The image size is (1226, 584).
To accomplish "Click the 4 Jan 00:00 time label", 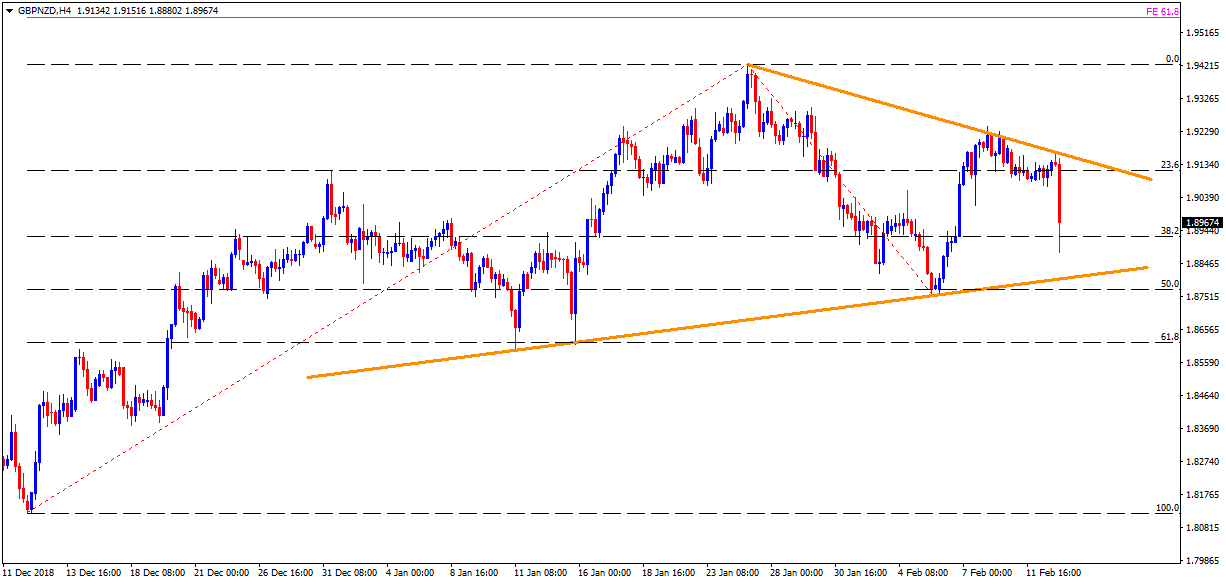I will [x=408, y=574].
